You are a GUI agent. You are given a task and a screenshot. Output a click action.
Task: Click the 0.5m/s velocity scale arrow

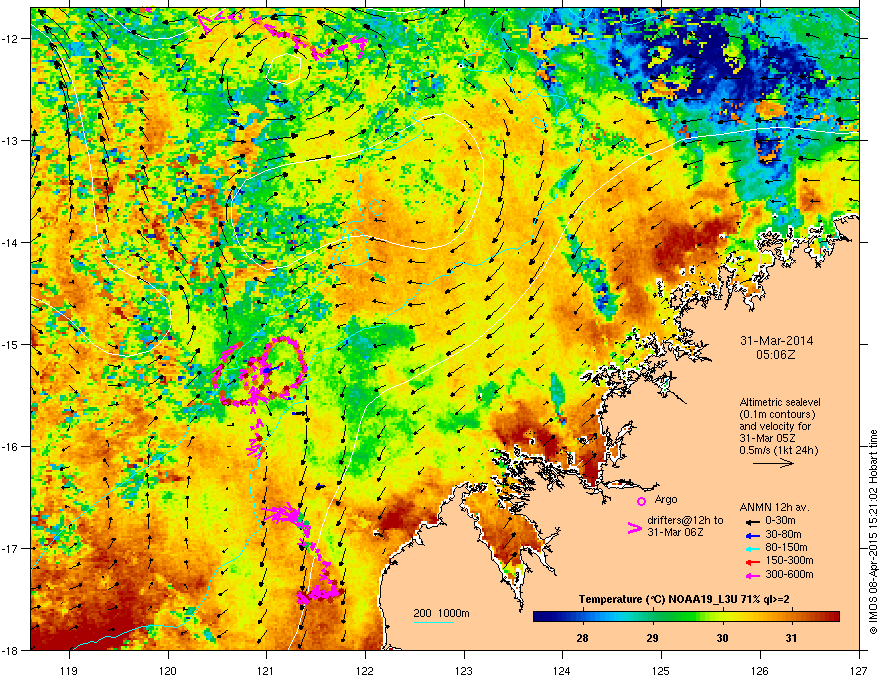pyautogui.click(x=773, y=463)
